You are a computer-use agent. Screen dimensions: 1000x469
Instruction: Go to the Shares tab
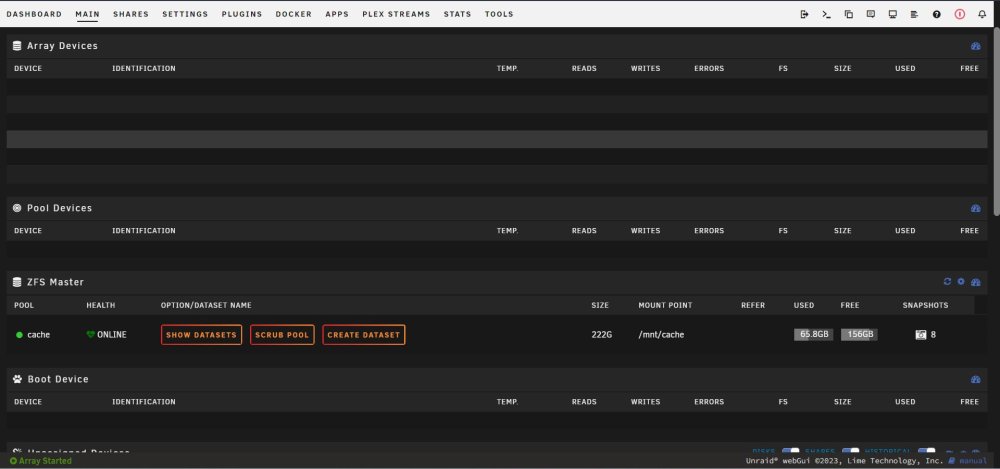tap(131, 14)
